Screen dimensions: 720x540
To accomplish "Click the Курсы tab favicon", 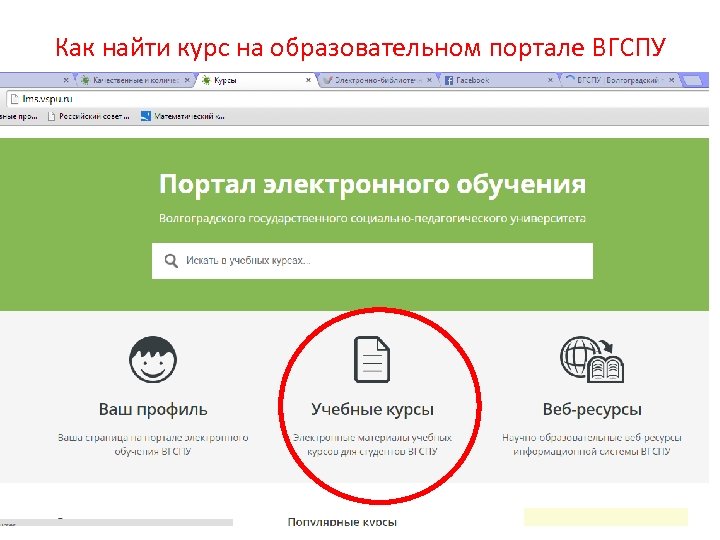I will [x=207, y=80].
